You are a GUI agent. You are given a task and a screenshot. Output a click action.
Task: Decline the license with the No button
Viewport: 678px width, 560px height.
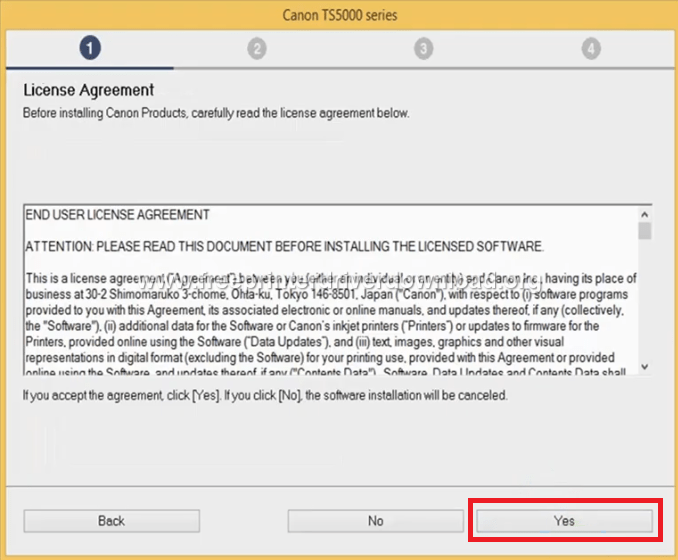[375, 521]
